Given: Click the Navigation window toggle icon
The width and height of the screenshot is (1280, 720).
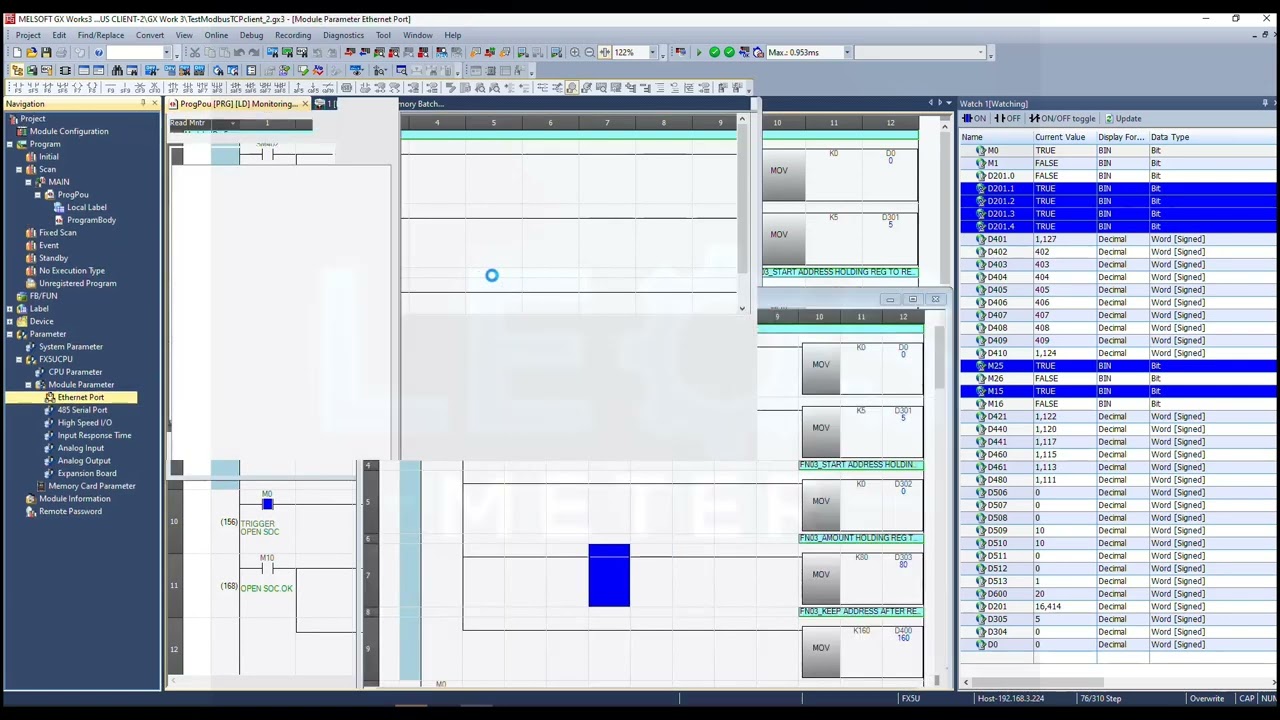Looking at the screenshot, I should pyautogui.click(x=17, y=71).
